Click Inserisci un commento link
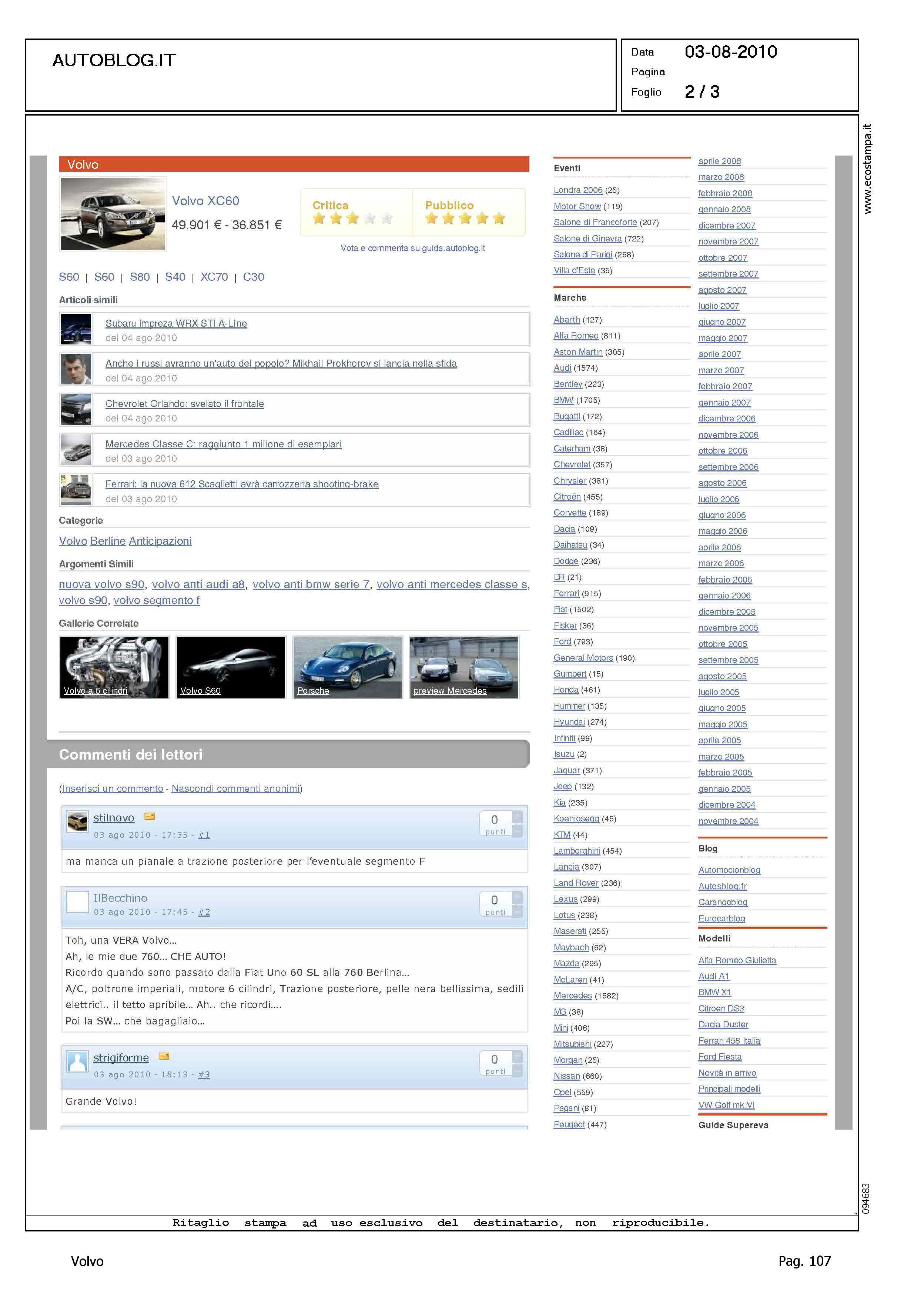924x1297 pixels. pyautogui.click(x=113, y=788)
